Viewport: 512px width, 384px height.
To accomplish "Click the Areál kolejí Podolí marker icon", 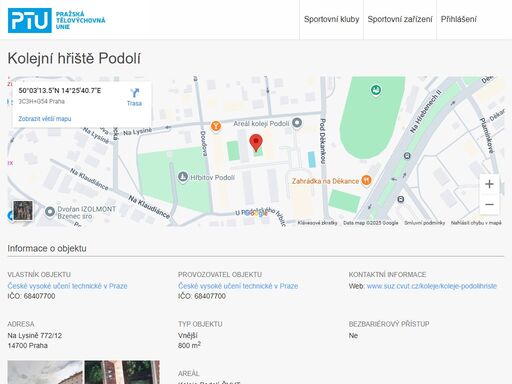I will click(x=297, y=123).
